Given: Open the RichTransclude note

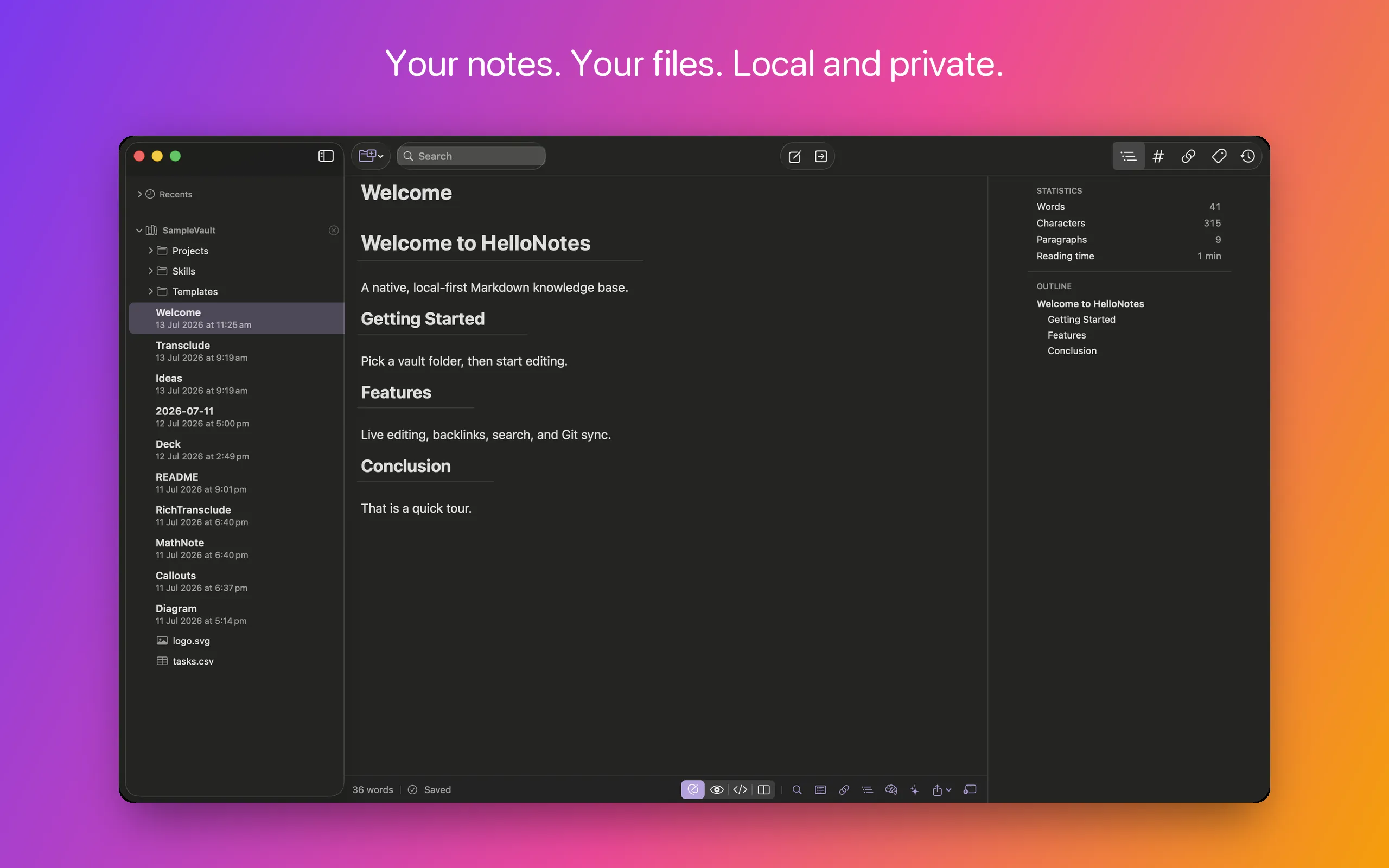Looking at the screenshot, I should (237, 515).
